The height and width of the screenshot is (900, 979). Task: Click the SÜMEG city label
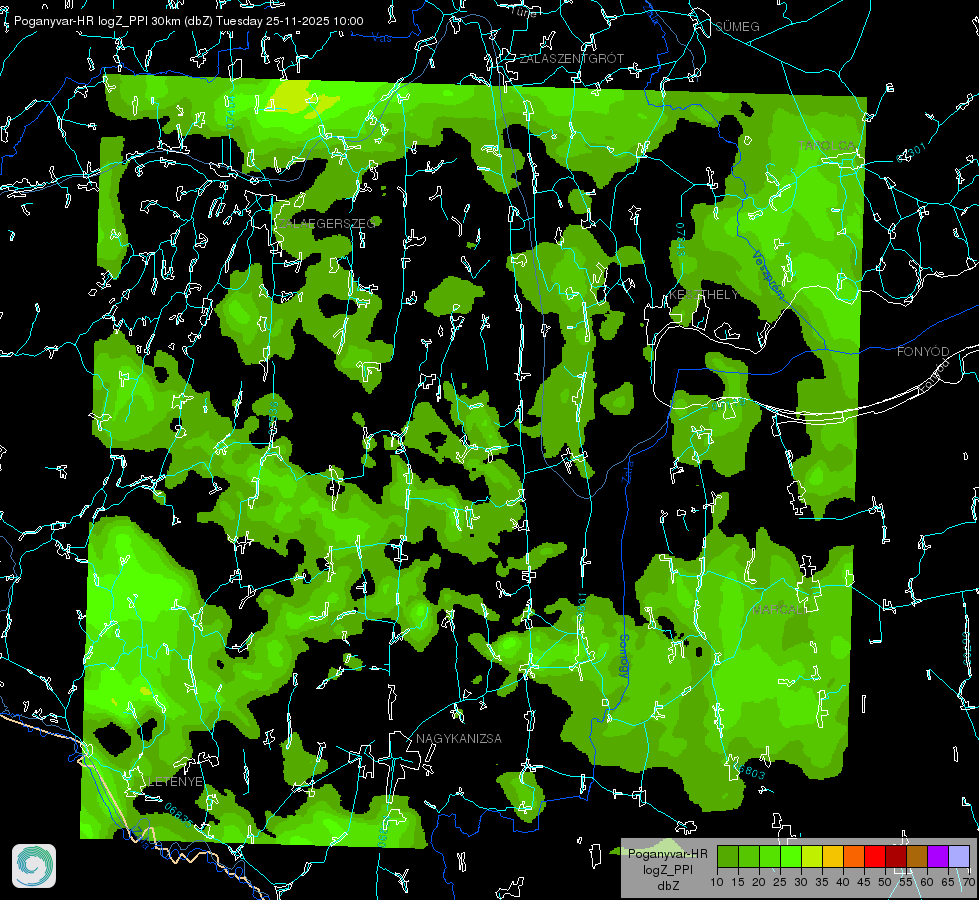(737, 26)
